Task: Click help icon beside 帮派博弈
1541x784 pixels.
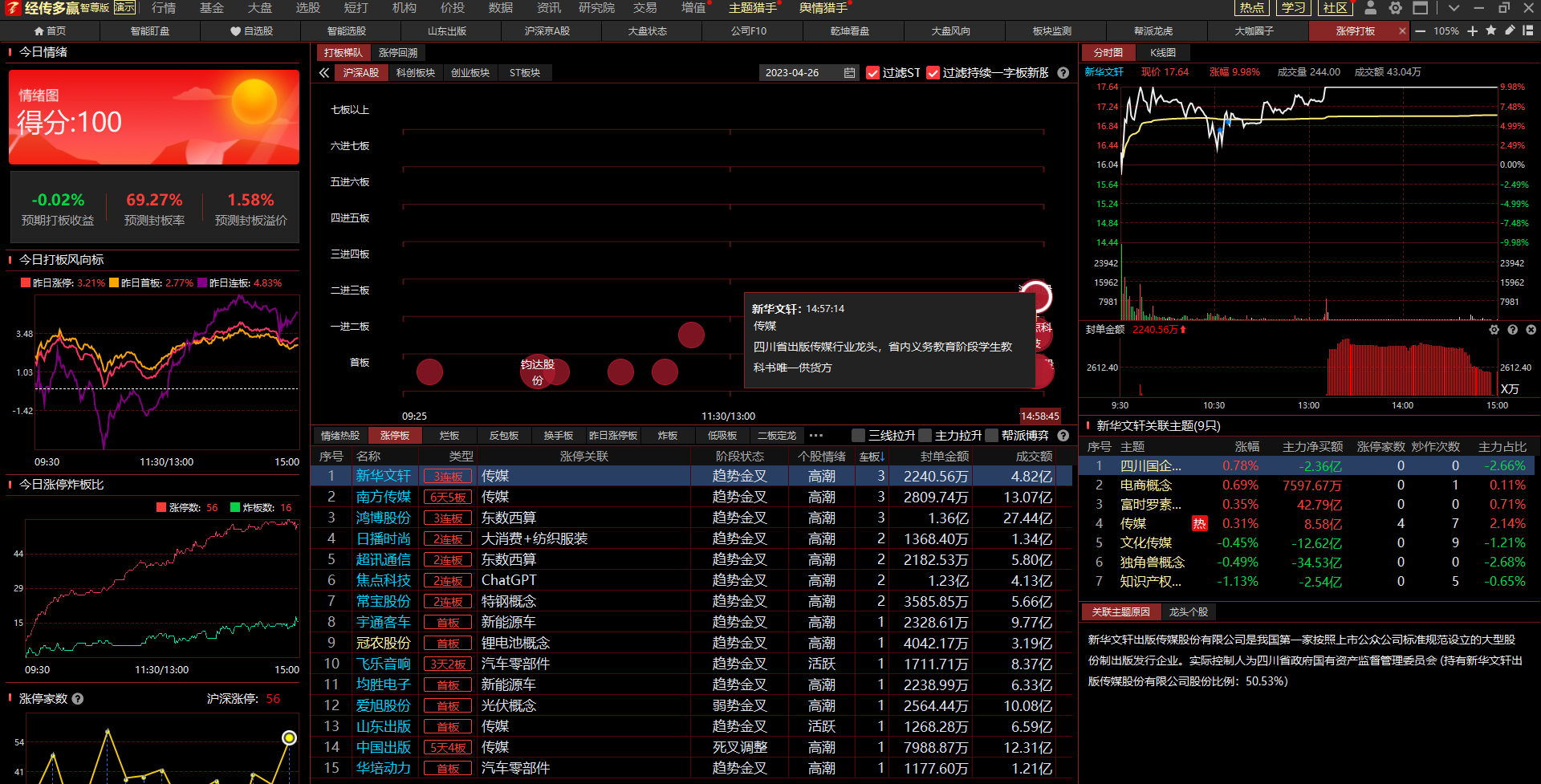Action: tap(1063, 436)
